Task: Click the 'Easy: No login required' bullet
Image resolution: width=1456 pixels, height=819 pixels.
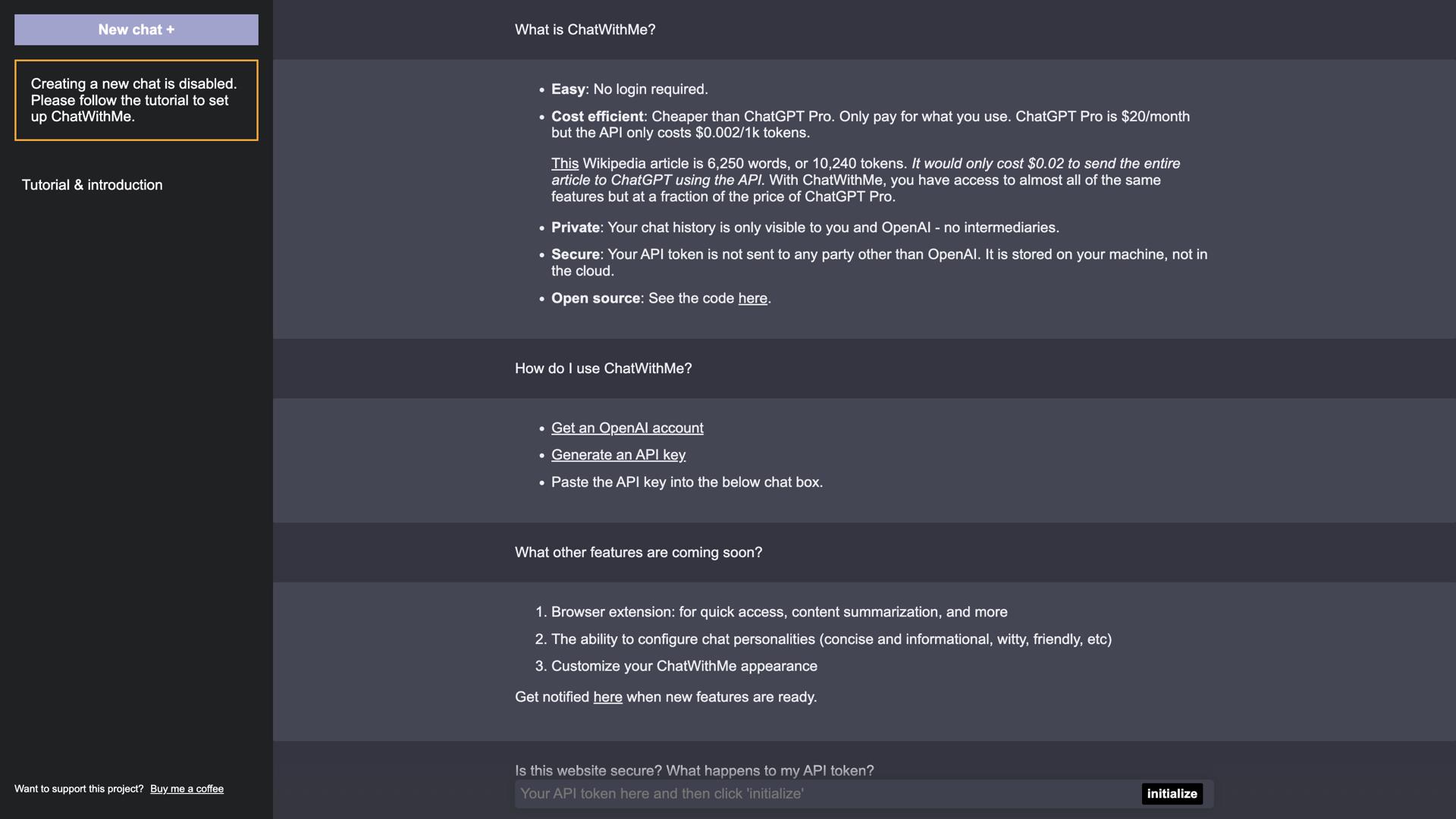Action: (629, 89)
